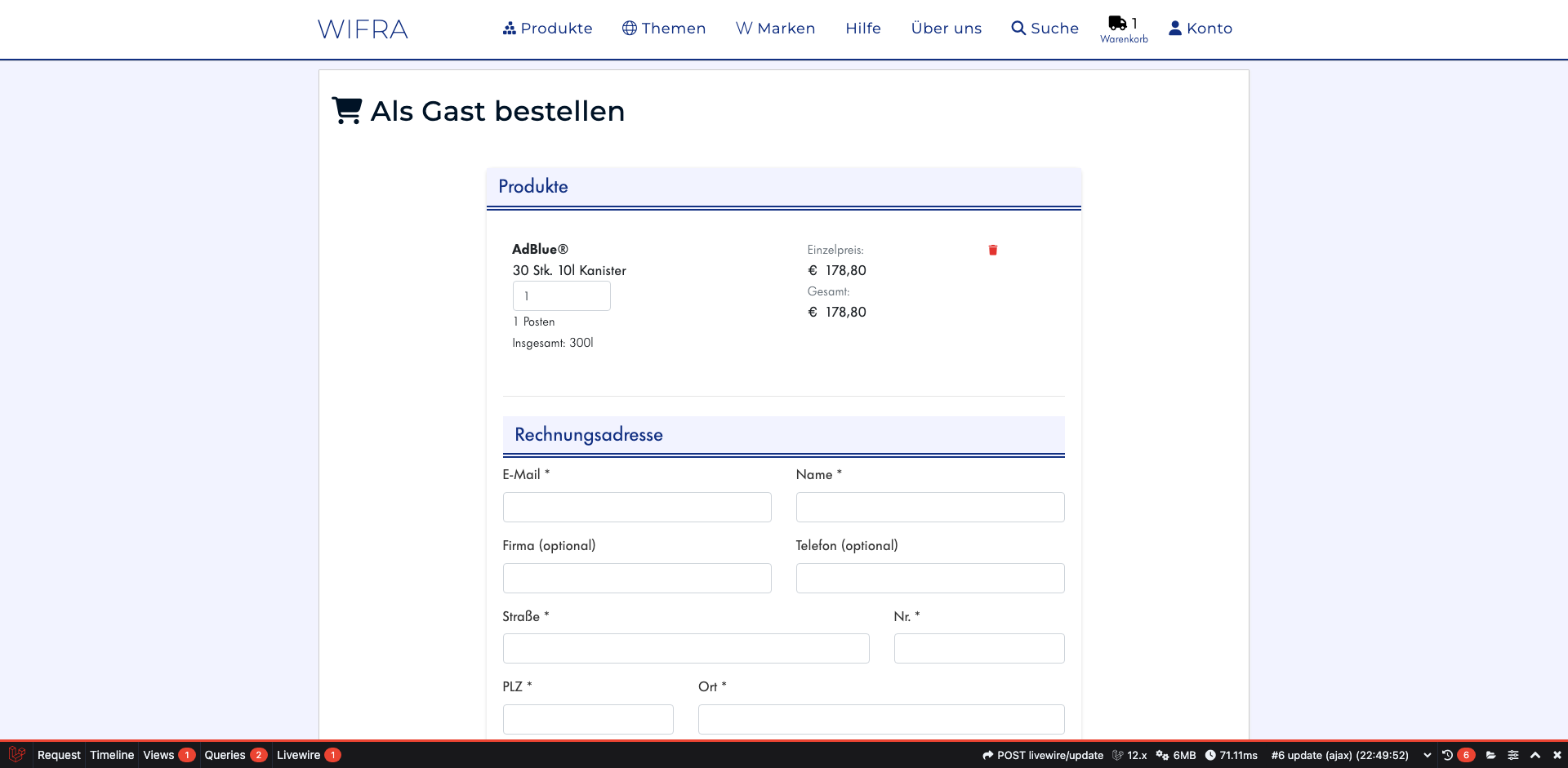Viewport: 1568px width, 768px height.
Task: Open debugbar settings via sliders icon
Action: click(1513, 755)
